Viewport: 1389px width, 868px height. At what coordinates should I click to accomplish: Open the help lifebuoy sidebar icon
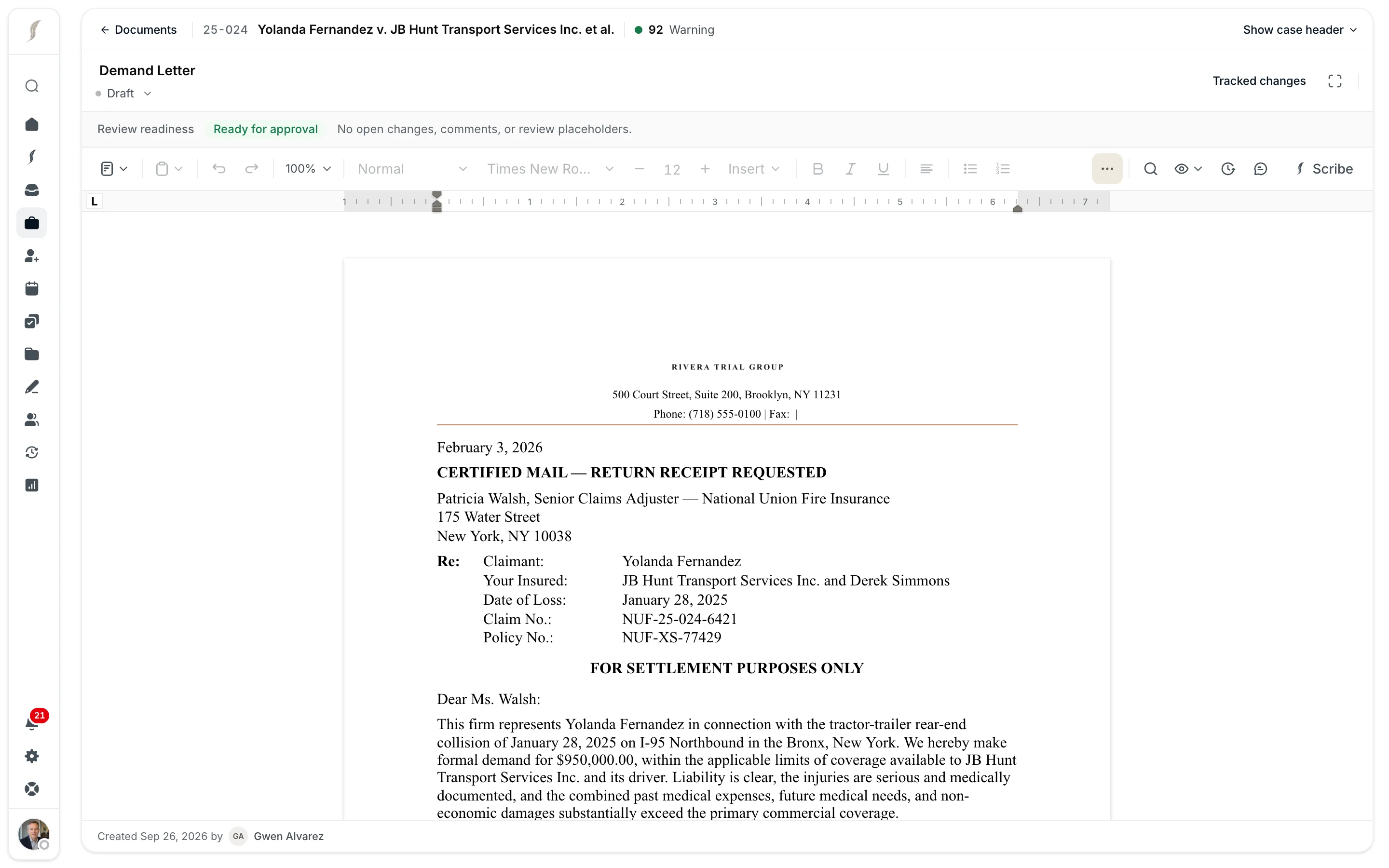click(32, 789)
